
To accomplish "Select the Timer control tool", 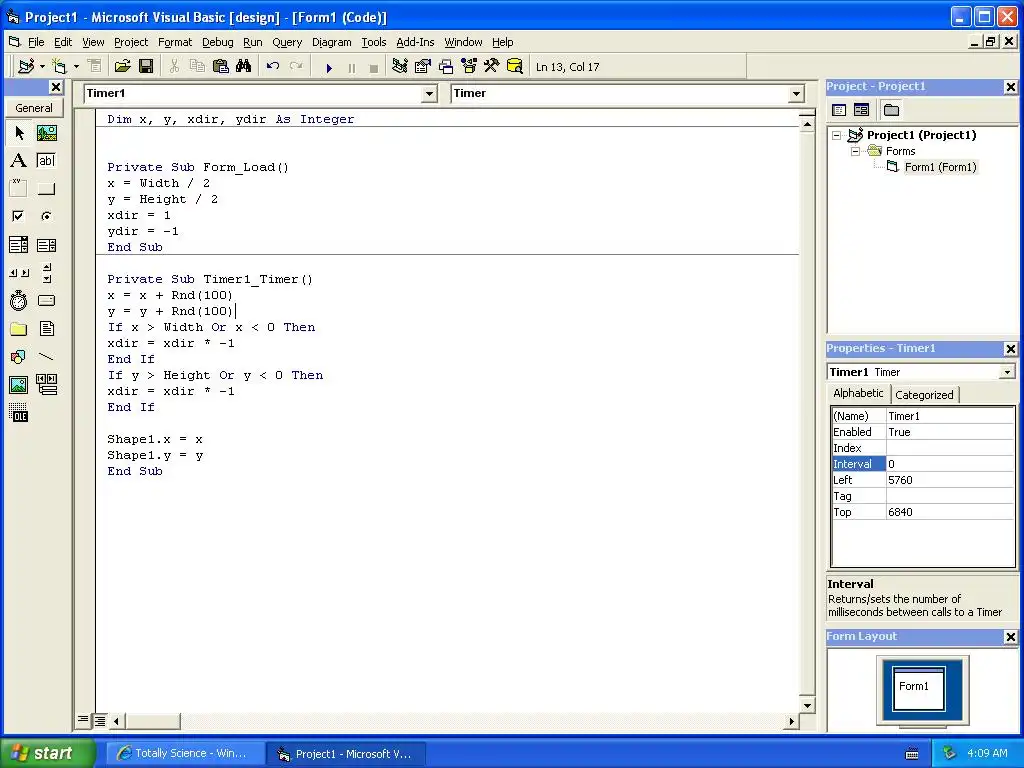I will click(19, 301).
